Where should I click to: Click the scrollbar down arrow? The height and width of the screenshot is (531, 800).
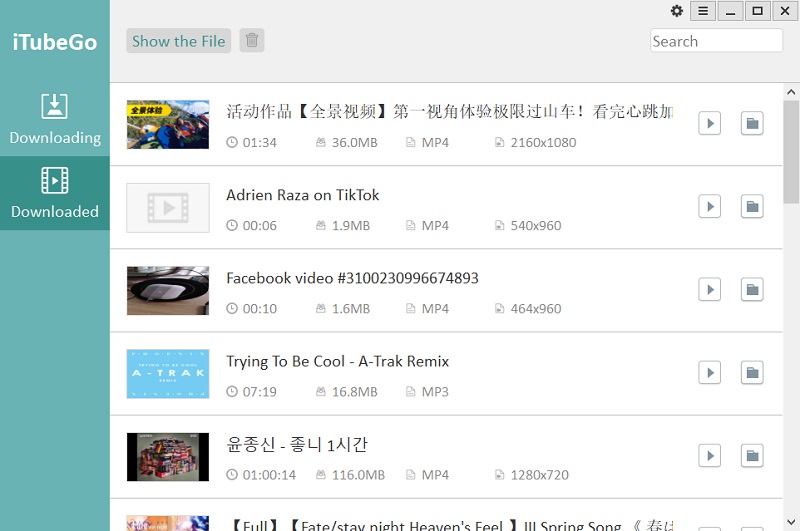coord(791,522)
